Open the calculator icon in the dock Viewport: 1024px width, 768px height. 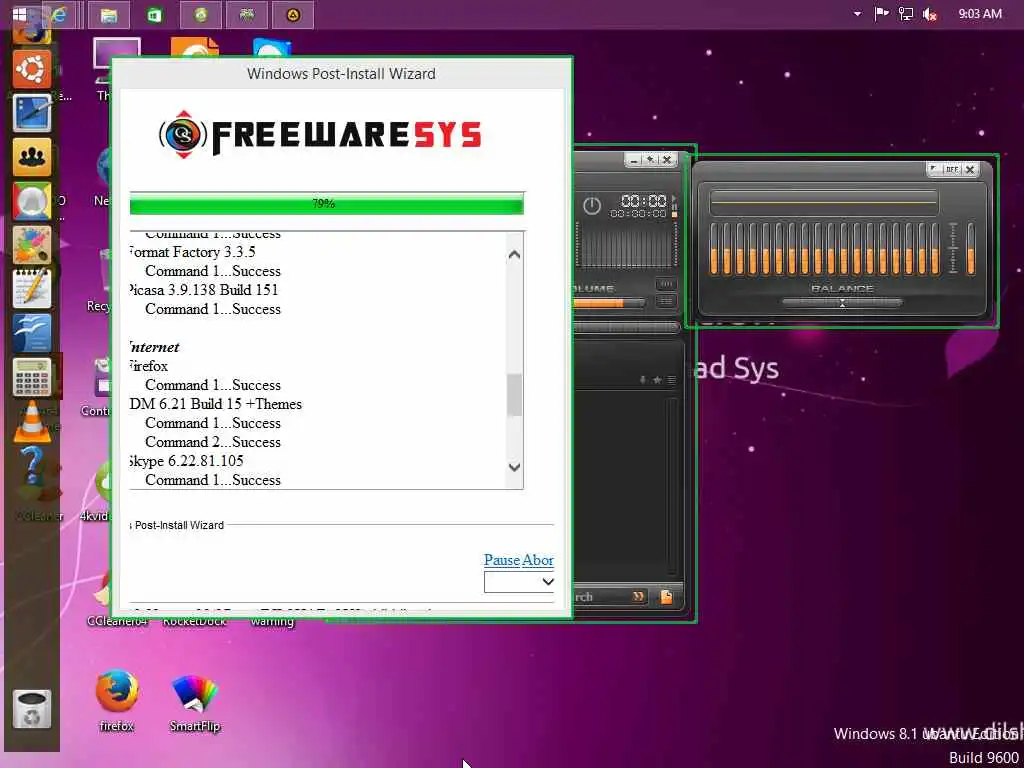[31, 377]
